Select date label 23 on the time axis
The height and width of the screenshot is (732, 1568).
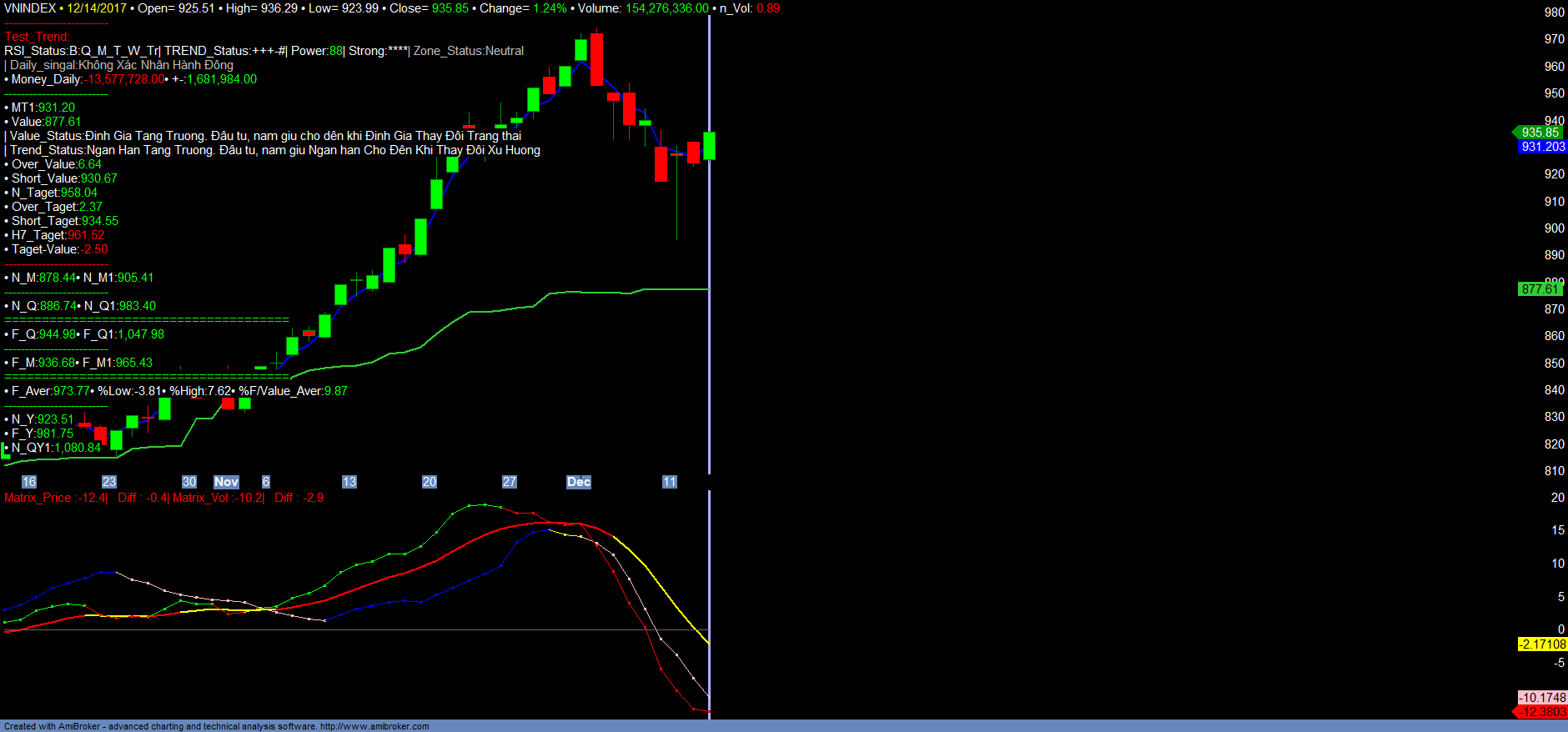(x=109, y=482)
